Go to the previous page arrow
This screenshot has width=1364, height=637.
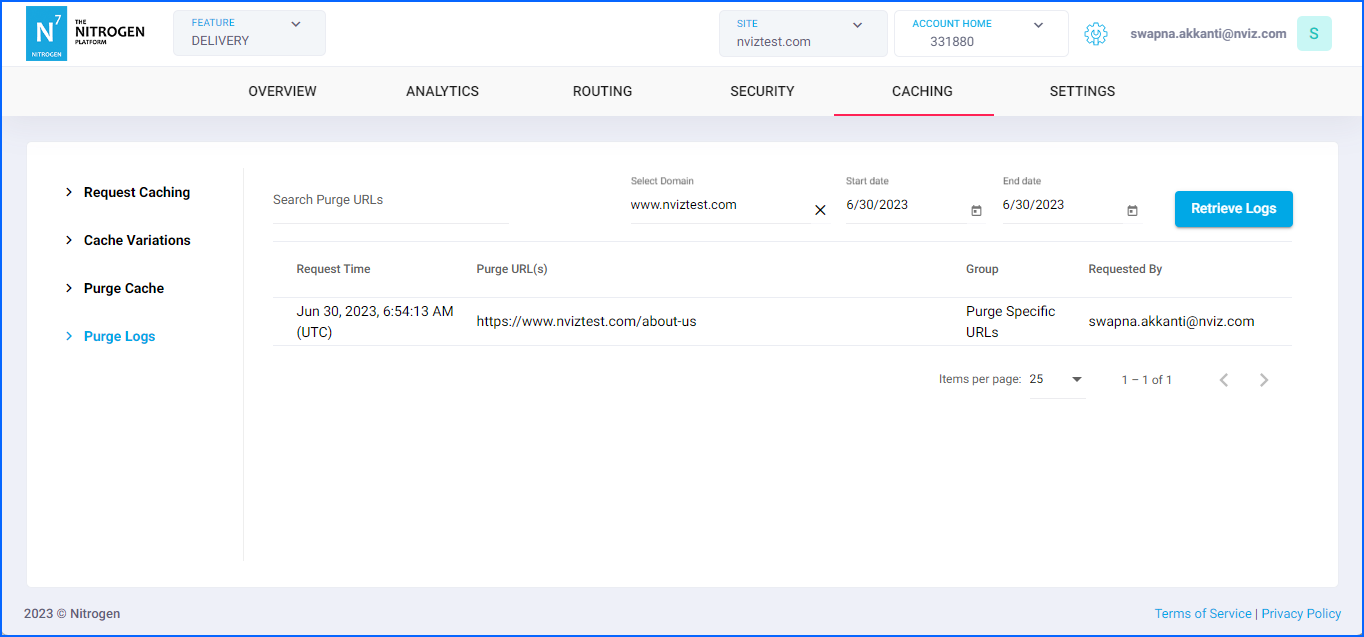coord(1224,380)
